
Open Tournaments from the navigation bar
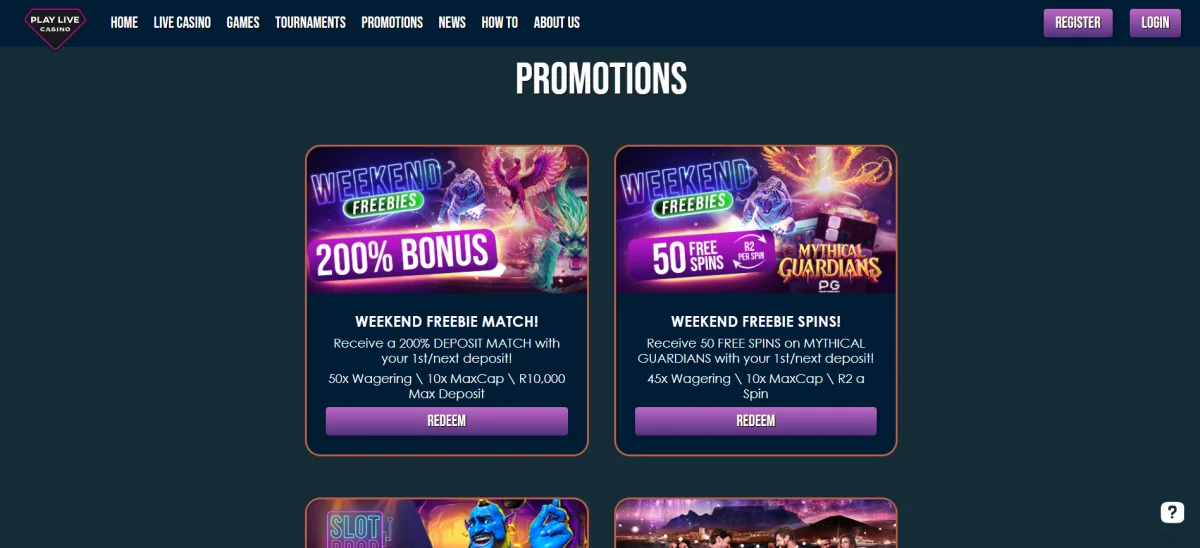[310, 22]
